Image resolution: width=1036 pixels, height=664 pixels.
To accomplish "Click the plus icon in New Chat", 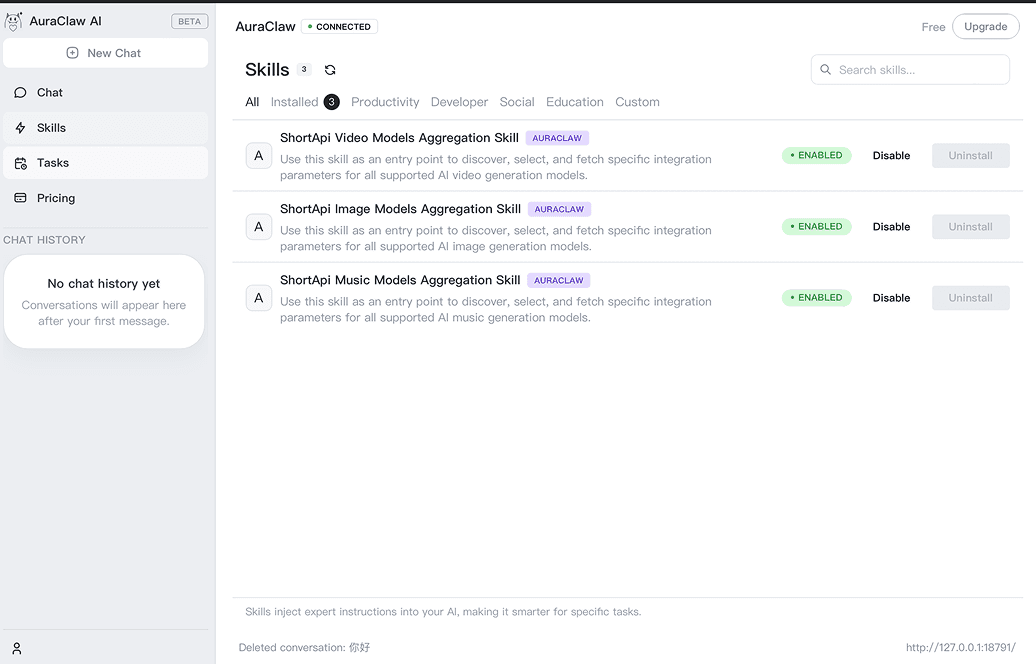I will click(73, 53).
